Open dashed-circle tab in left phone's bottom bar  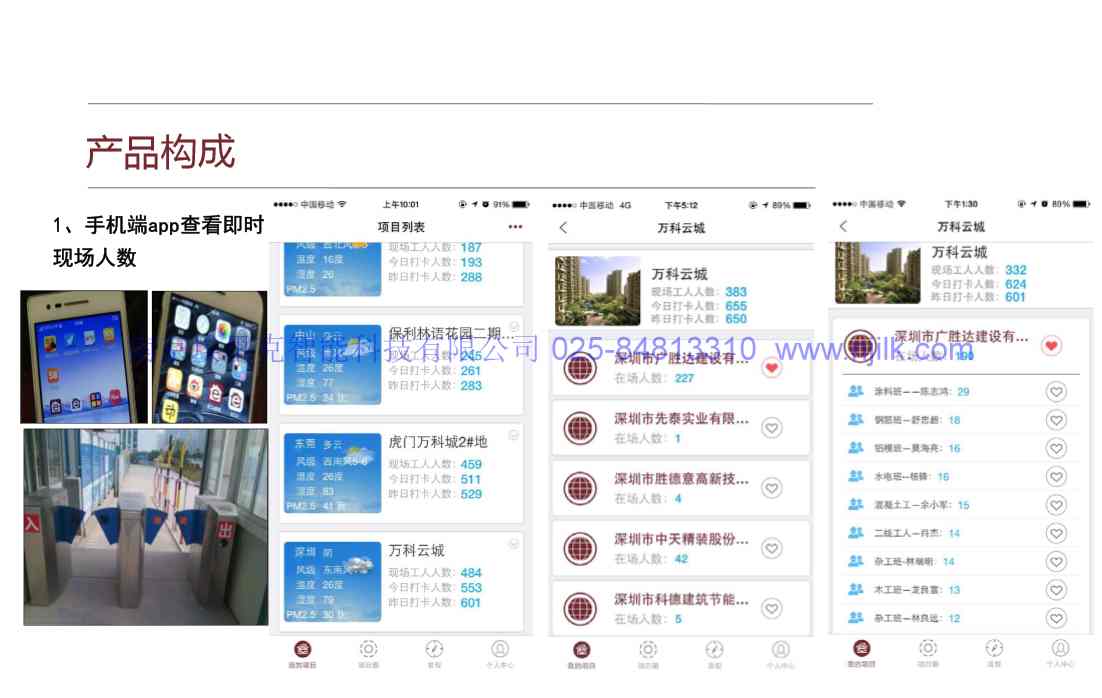(x=368, y=649)
